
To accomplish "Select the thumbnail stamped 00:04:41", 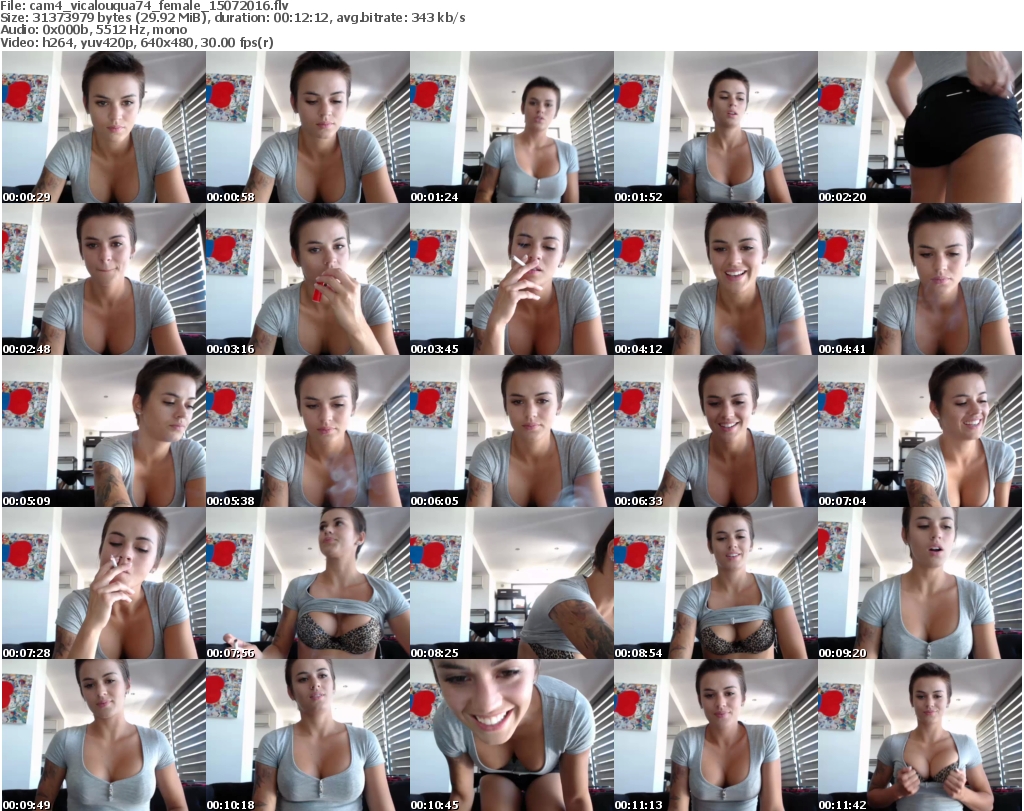I will [920, 279].
